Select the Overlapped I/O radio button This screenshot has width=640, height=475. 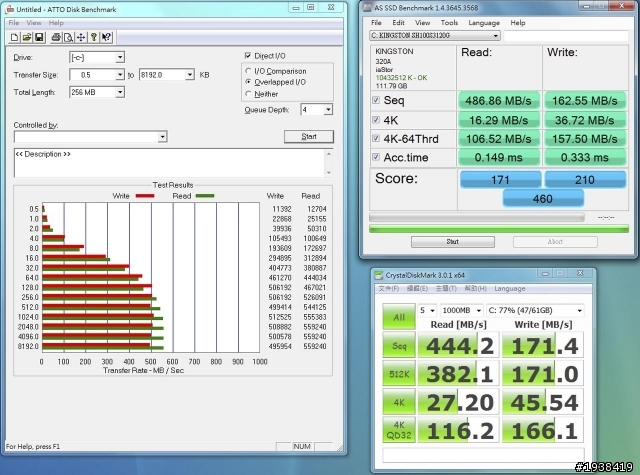(x=248, y=82)
